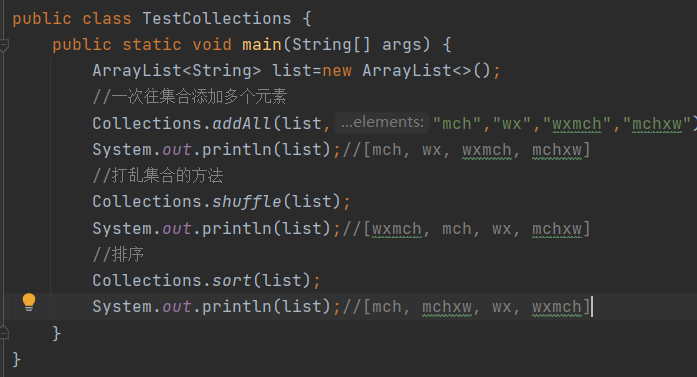Image resolution: width=697 pixels, height=377 pixels.
Task: Collapse the fold marker at method closing brace
Action: click(x=4, y=333)
